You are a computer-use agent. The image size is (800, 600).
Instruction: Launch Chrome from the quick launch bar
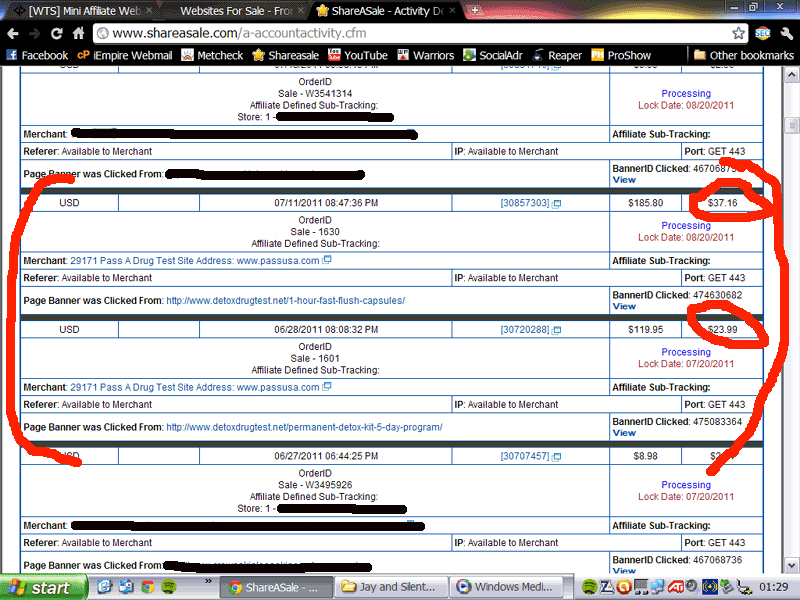147,587
